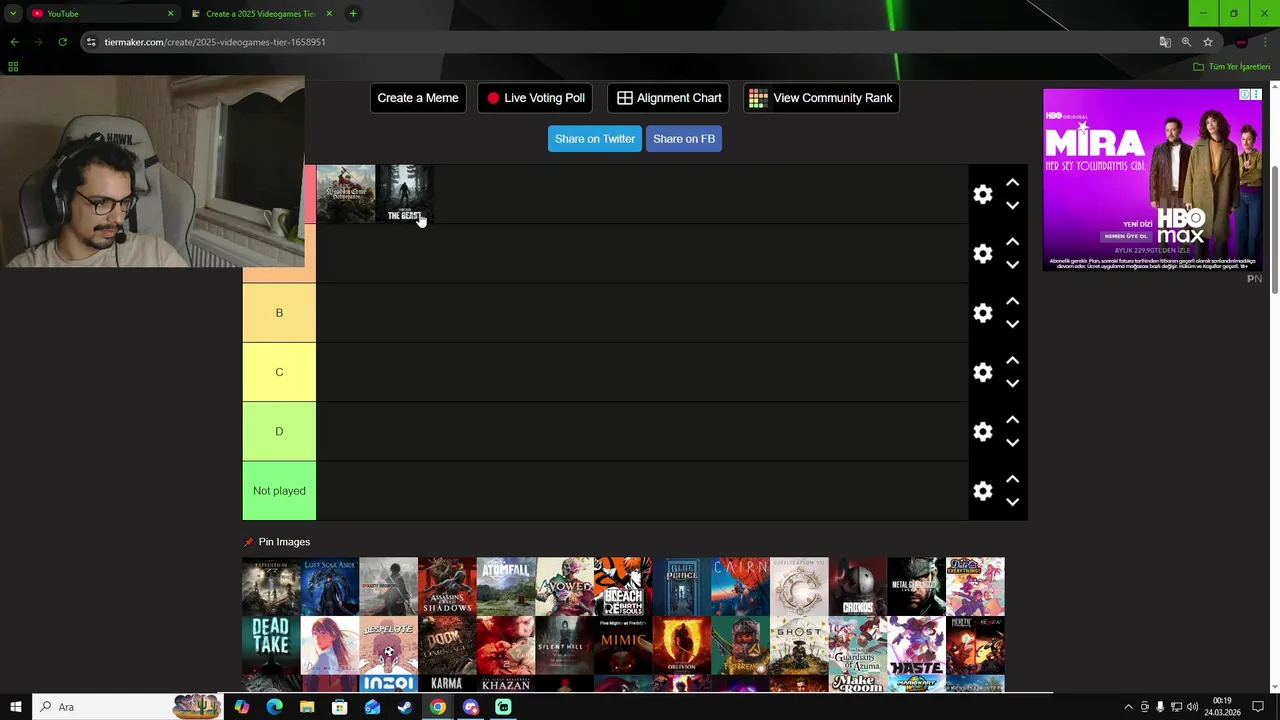This screenshot has height=720, width=1280.
Task: Pick the Haste game cover
Action: click(917, 645)
